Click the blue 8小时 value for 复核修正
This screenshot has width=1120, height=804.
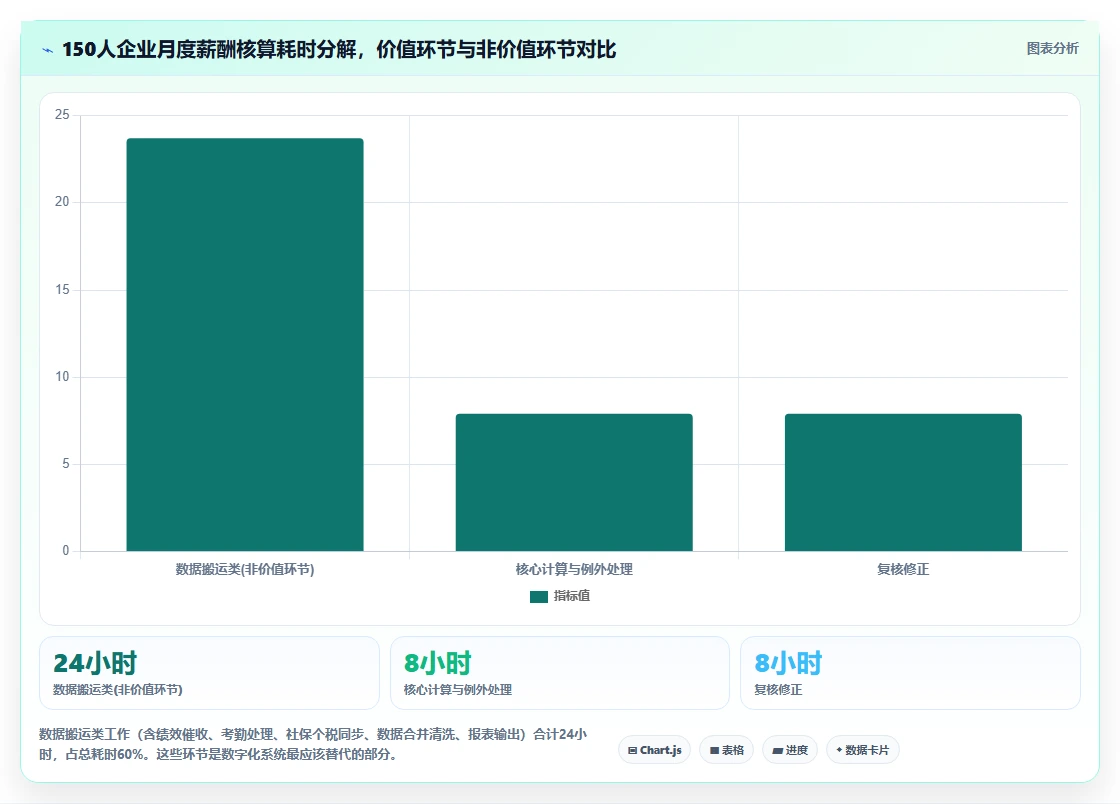pyautogui.click(x=789, y=663)
